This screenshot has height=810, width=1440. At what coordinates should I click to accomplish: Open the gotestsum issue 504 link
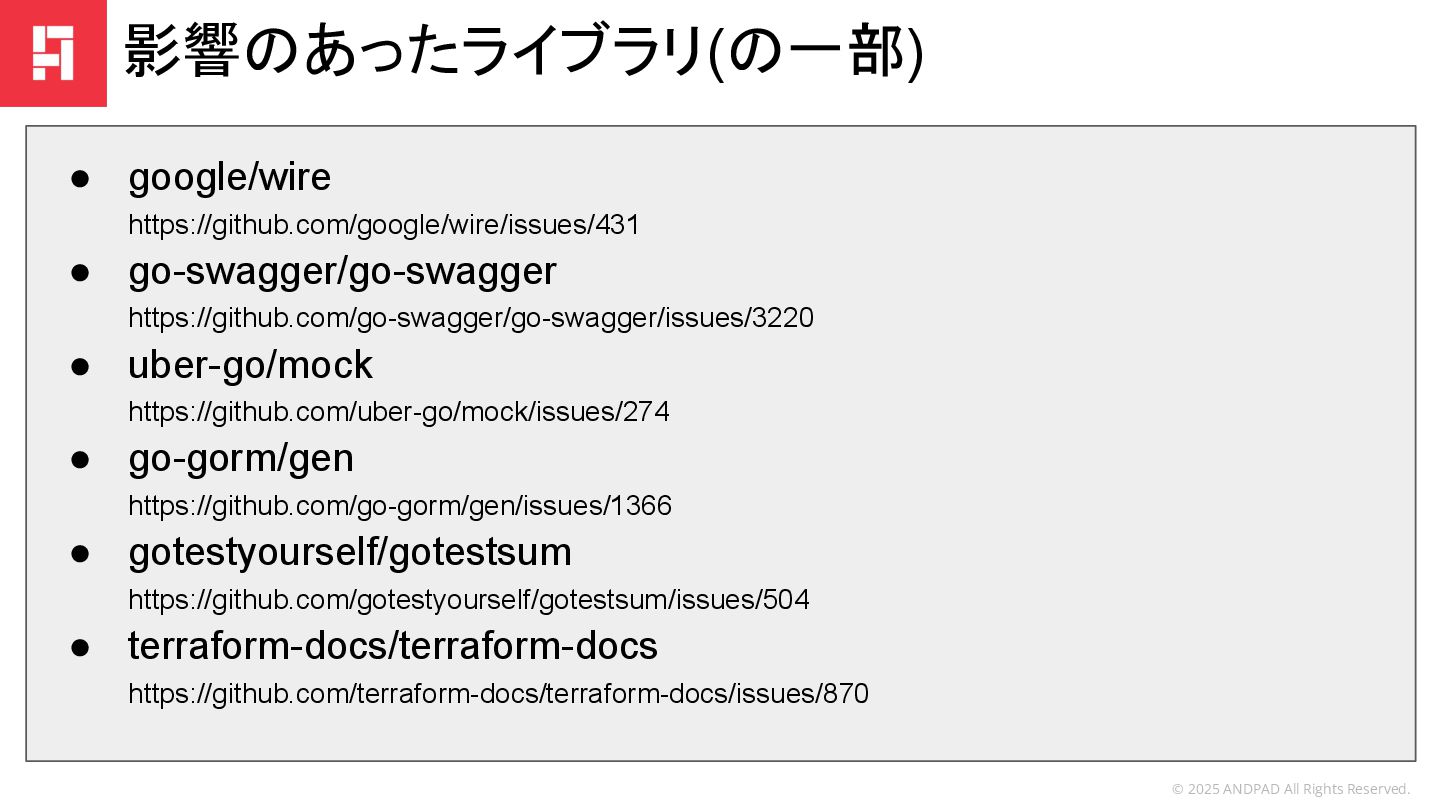click(468, 600)
